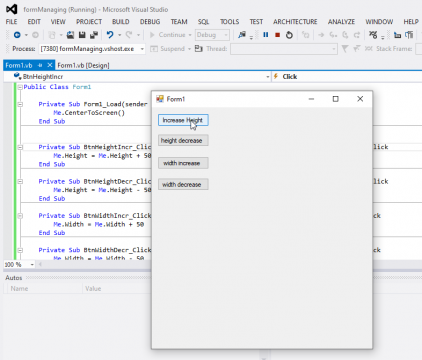Restart the debug session icon
This screenshot has height=360, width=422.
(289, 35)
